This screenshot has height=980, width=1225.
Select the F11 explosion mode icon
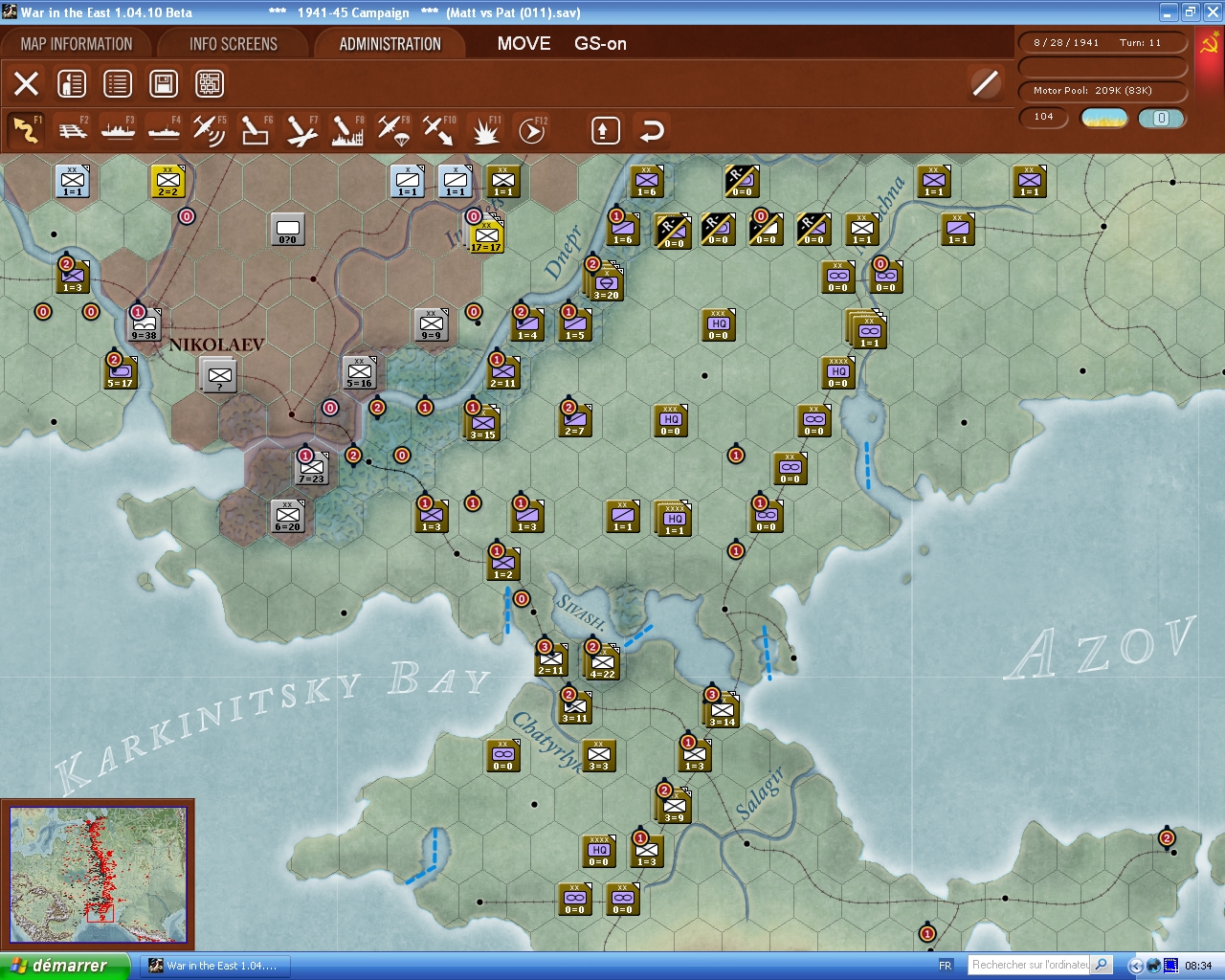click(485, 130)
